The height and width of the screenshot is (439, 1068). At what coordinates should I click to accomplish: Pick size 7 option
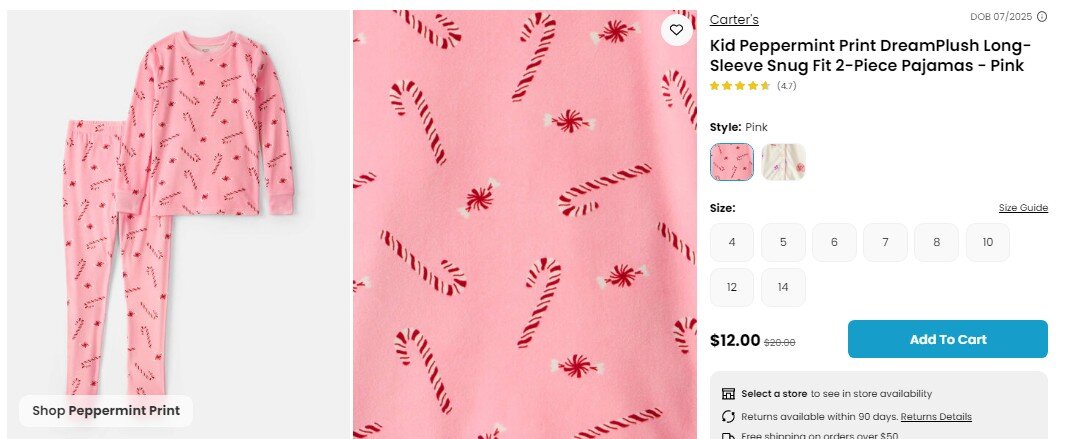click(x=885, y=242)
